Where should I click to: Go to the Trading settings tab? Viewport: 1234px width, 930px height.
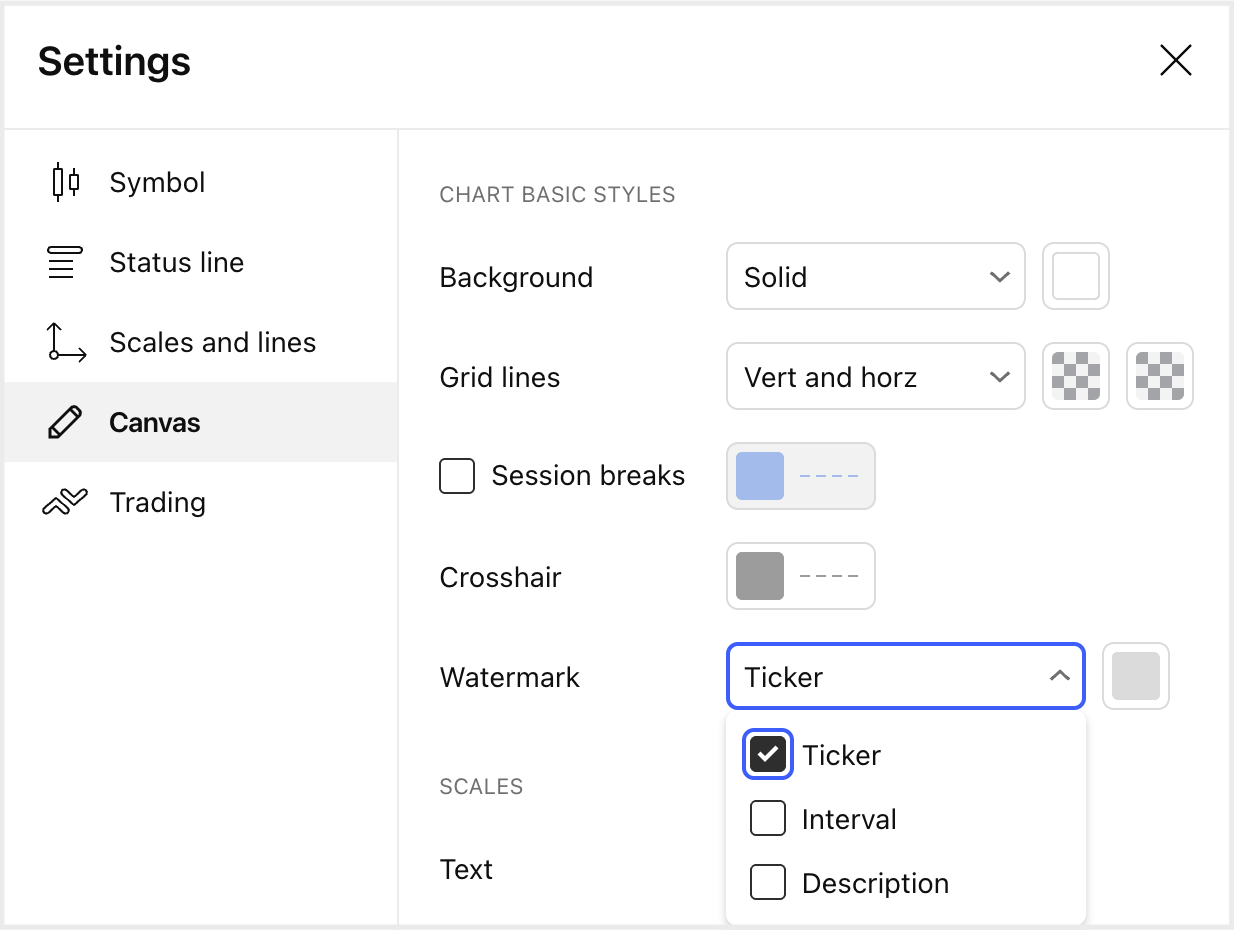coord(157,502)
